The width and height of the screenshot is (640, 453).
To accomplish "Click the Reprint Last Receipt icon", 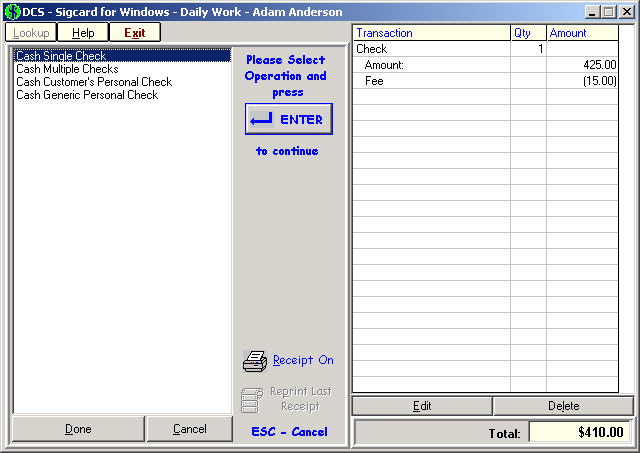I will (252, 399).
